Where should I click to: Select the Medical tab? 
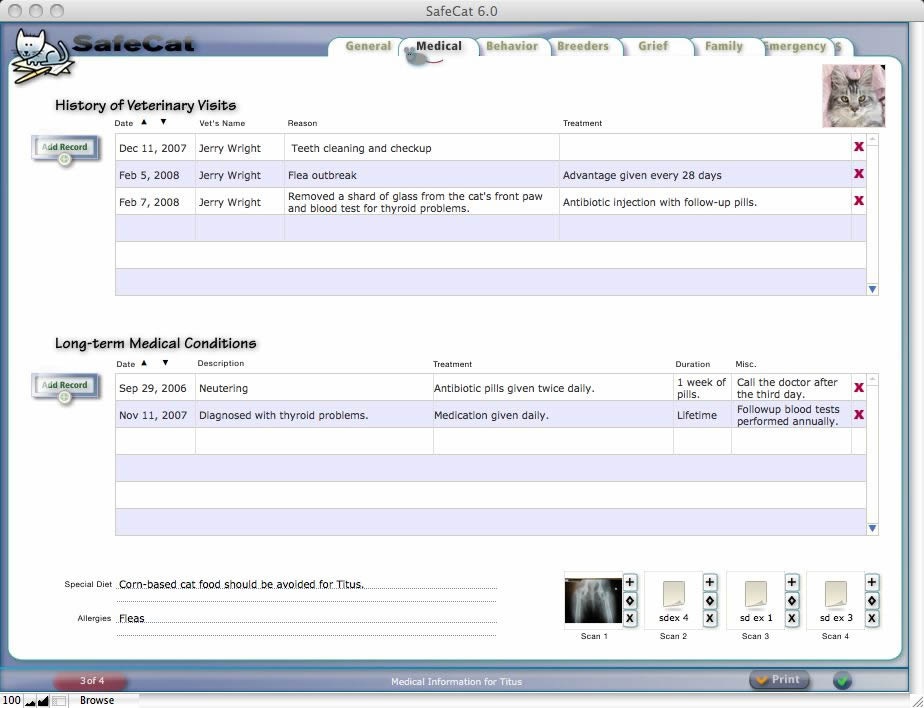point(438,46)
